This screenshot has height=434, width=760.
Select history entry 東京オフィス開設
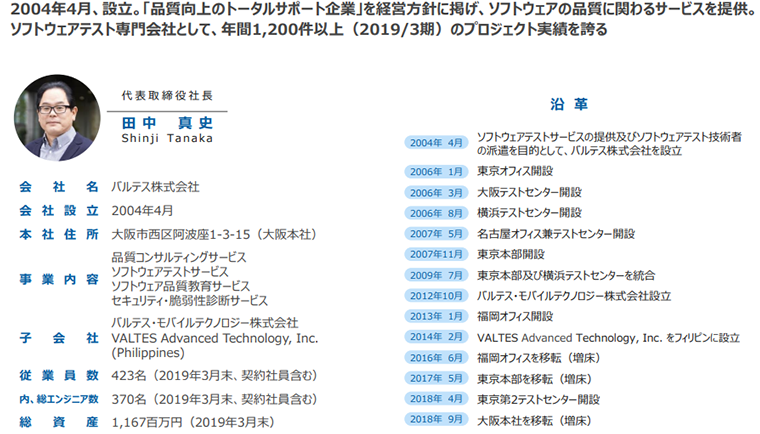[515, 171]
